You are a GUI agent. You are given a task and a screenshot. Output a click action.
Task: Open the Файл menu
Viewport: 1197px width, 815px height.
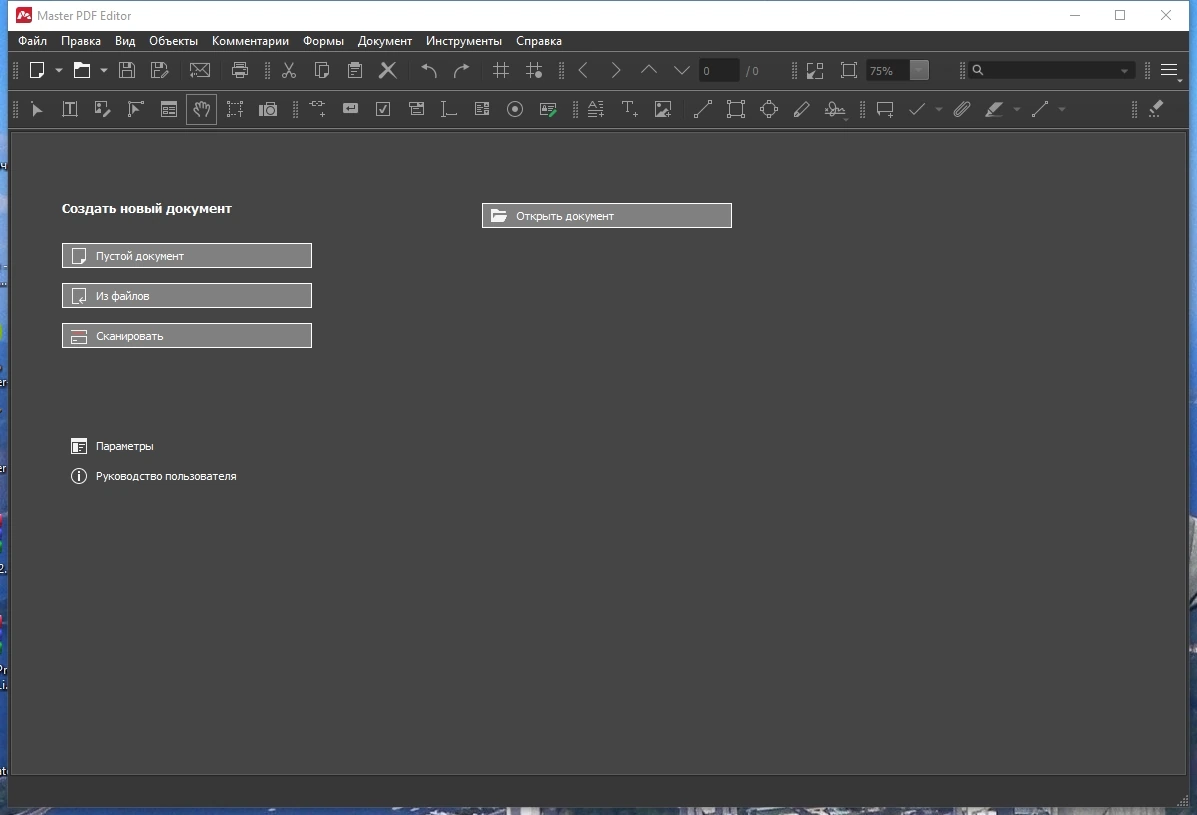pyautogui.click(x=33, y=41)
